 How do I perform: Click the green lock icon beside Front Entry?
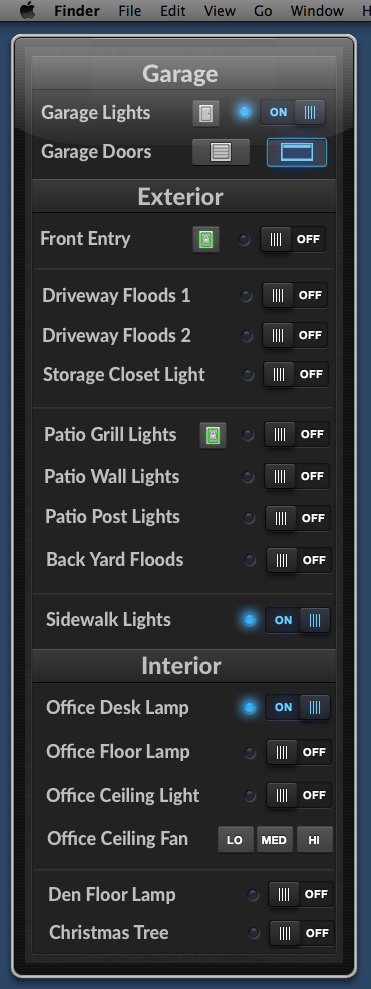click(206, 240)
